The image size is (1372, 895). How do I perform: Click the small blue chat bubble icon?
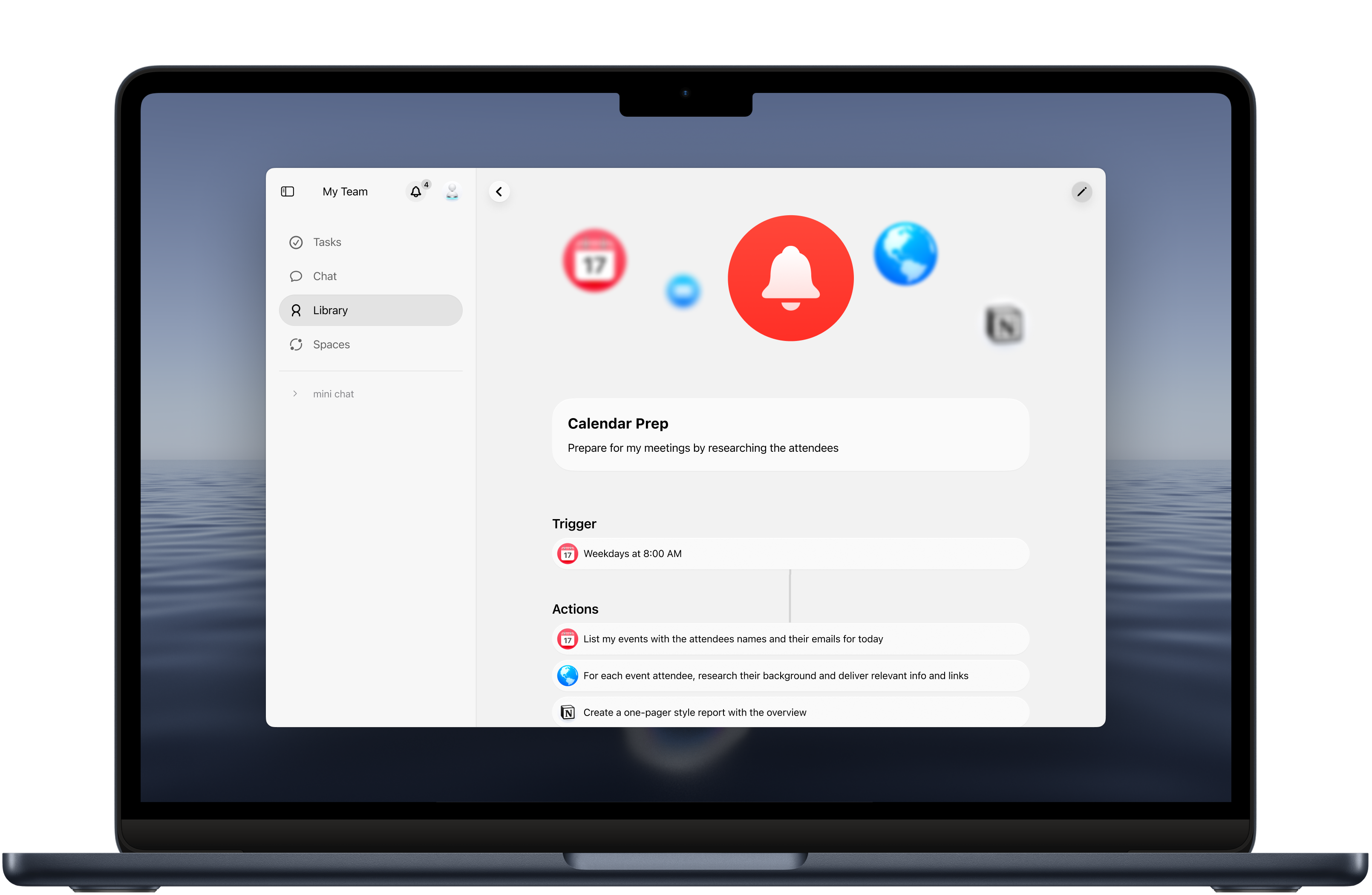click(683, 290)
